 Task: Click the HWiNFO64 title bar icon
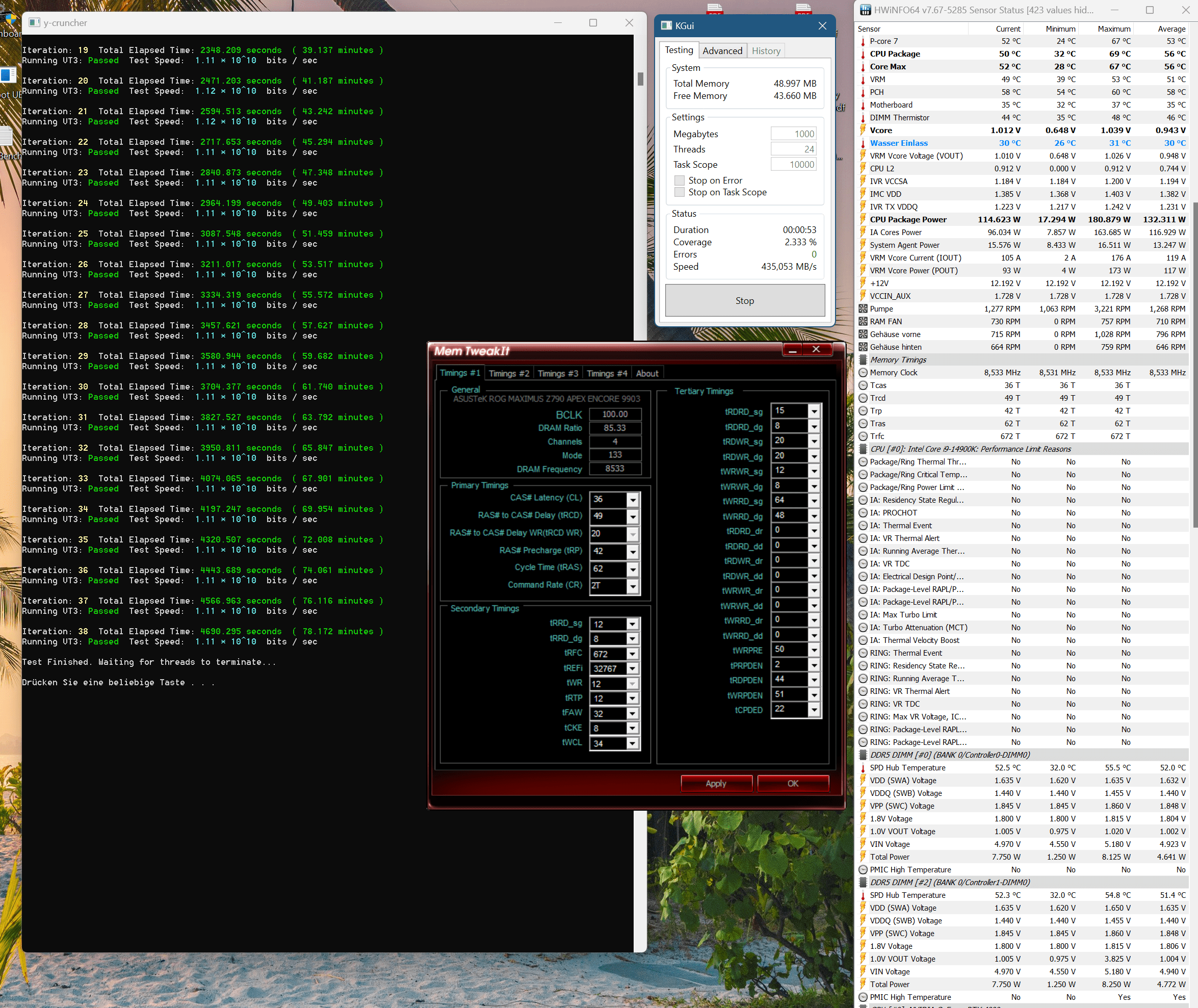[866, 10]
